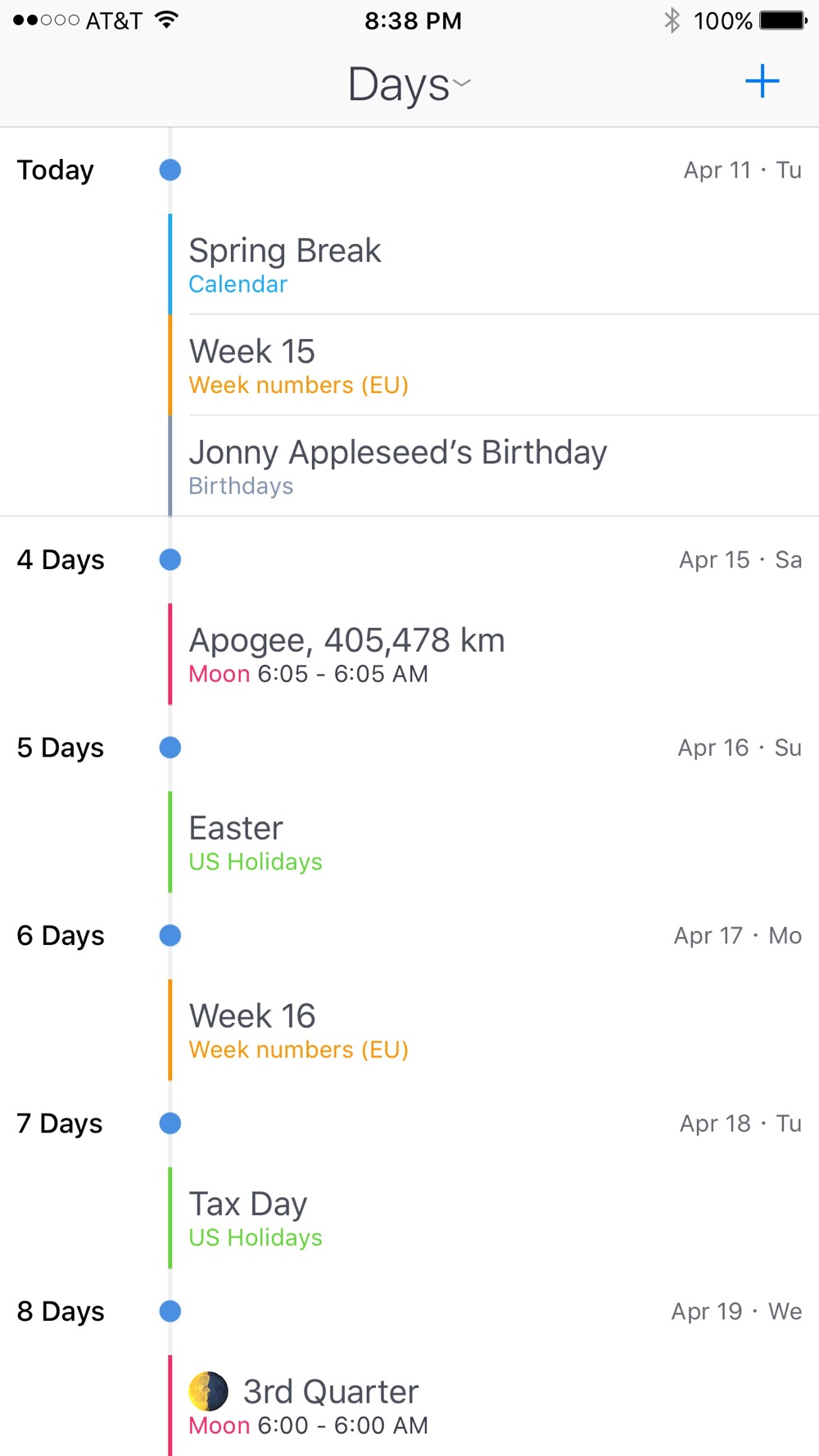Tap the Wi-Fi signal icon
Screen dimensions: 819x1456
click(166, 20)
